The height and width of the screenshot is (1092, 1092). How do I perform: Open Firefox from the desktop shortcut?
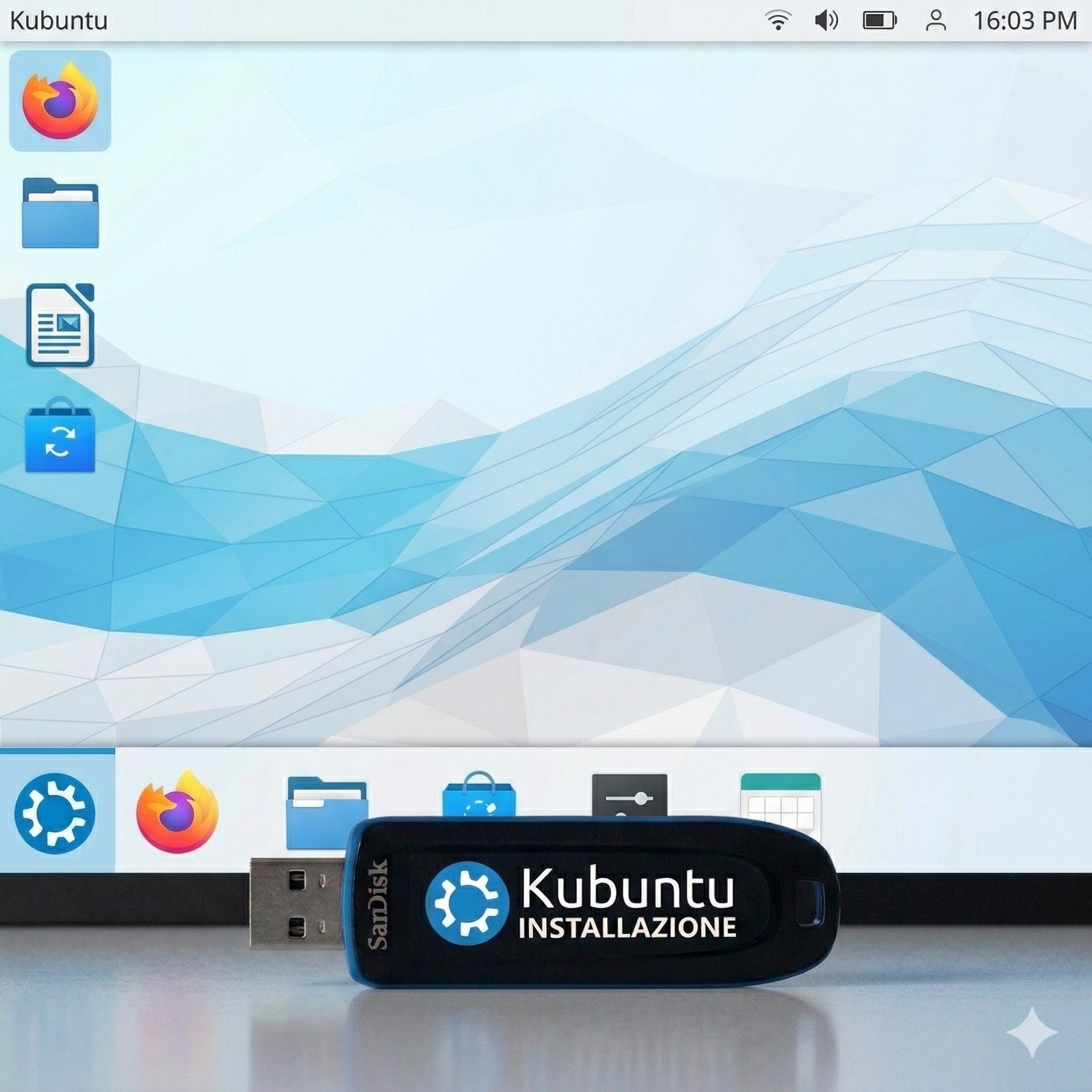pyautogui.click(x=60, y=101)
